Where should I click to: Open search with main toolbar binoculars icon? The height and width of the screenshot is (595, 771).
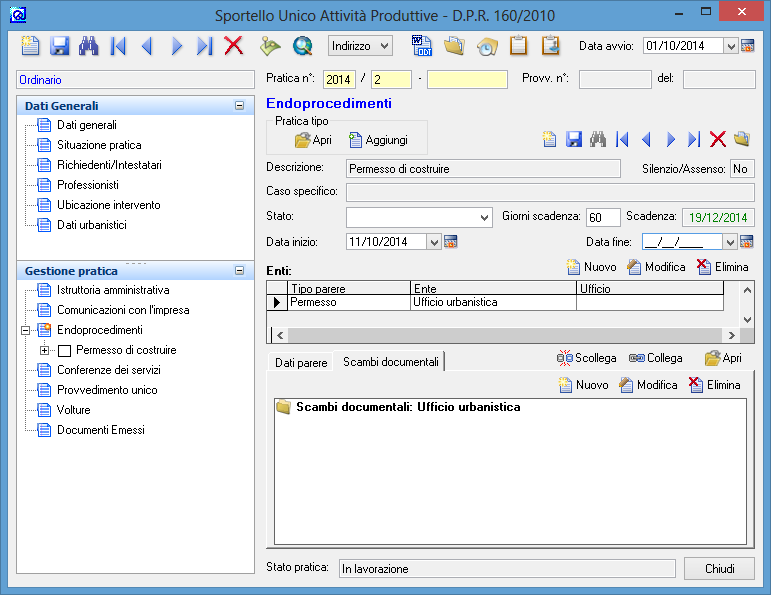89,46
